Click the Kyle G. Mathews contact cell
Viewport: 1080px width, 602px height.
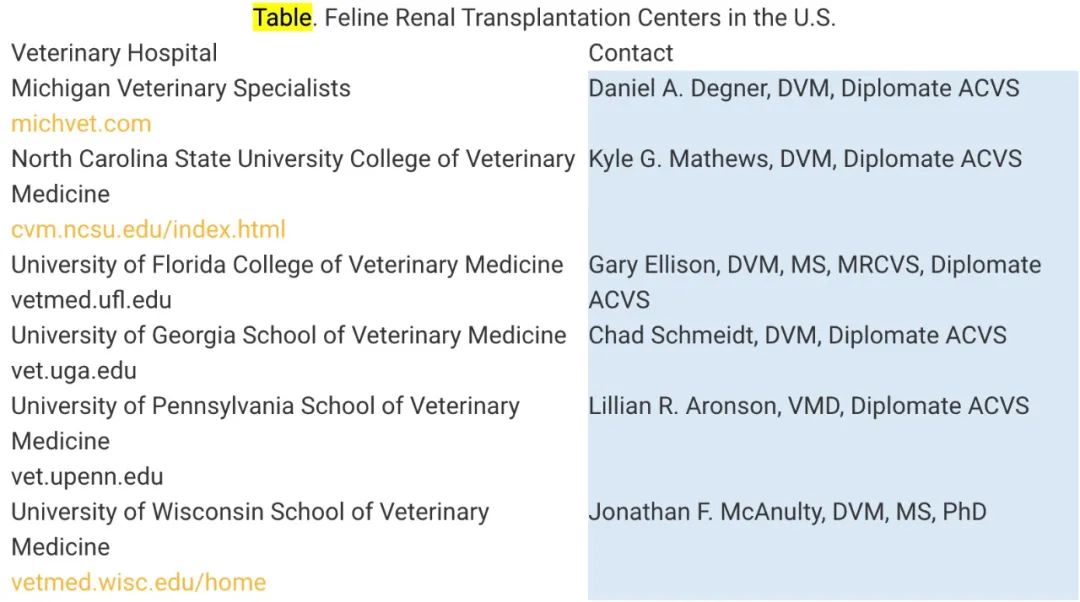tap(804, 159)
